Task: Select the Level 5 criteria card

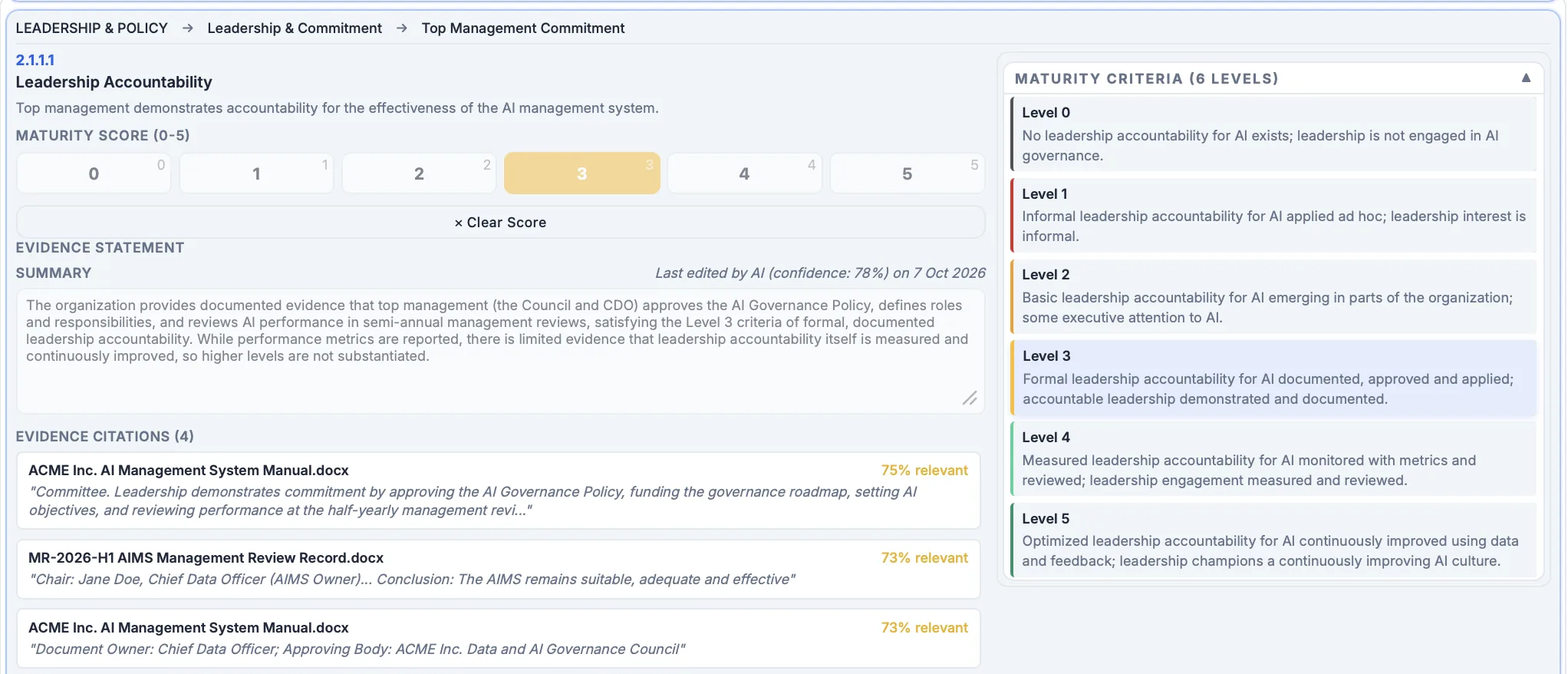Action: pyautogui.click(x=1273, y=540)
